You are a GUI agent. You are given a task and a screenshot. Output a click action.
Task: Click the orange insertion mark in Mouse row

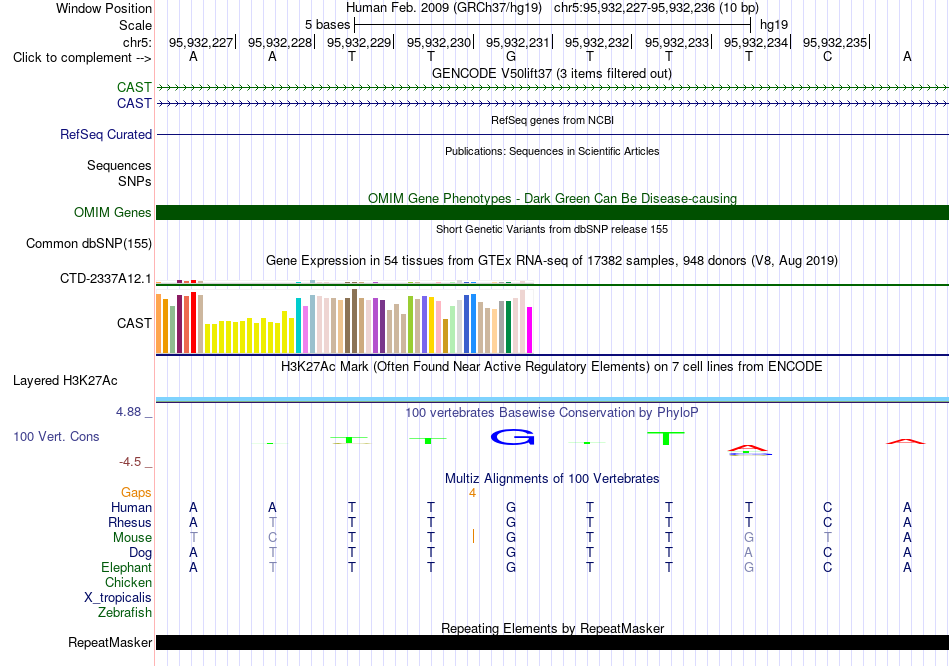point(473,536)
